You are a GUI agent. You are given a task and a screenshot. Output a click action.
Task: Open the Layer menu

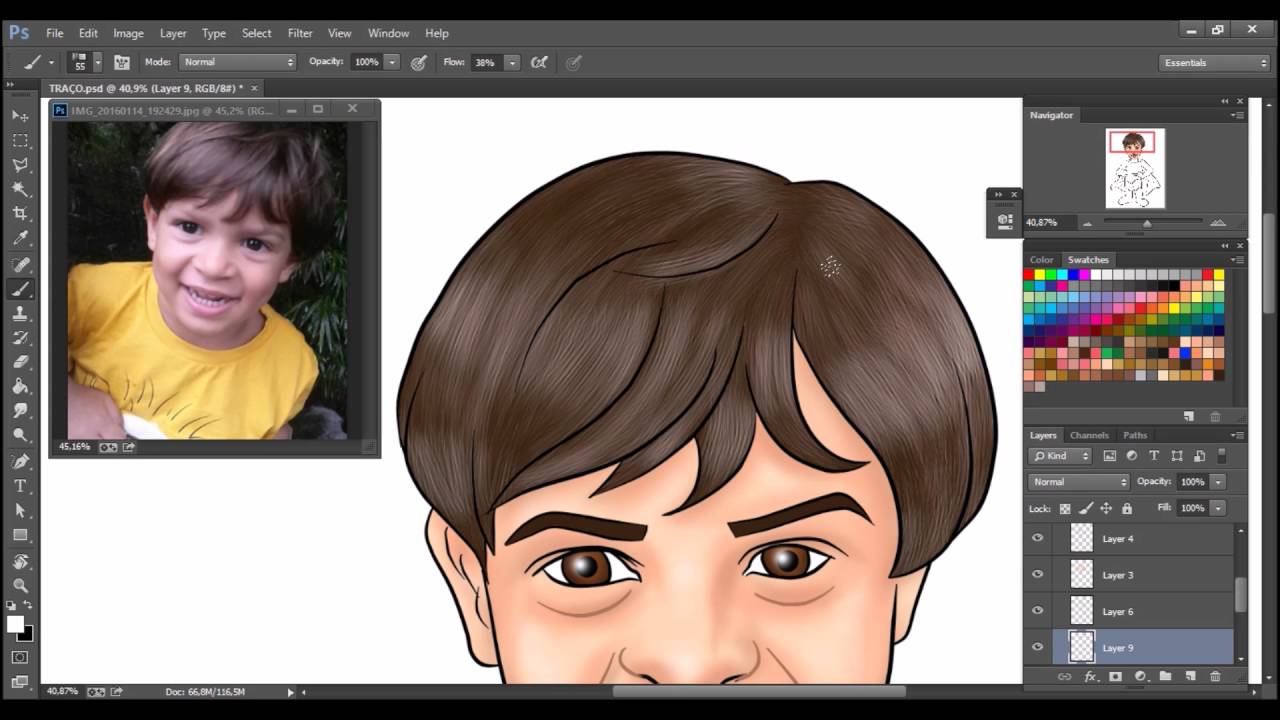pos(173,33)
